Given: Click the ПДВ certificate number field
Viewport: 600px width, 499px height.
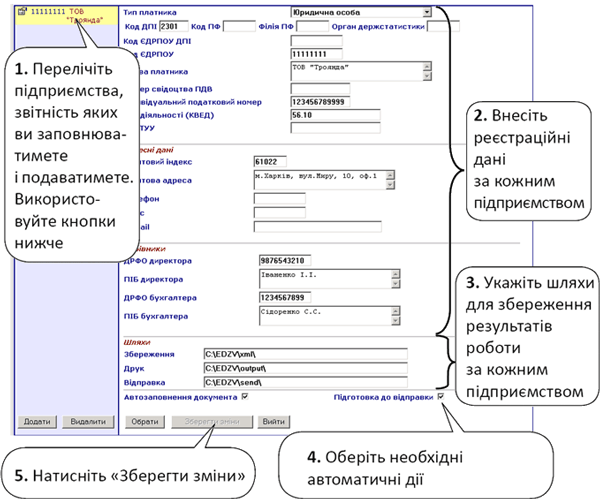Looking at the screenshot, I should (320, 89).
